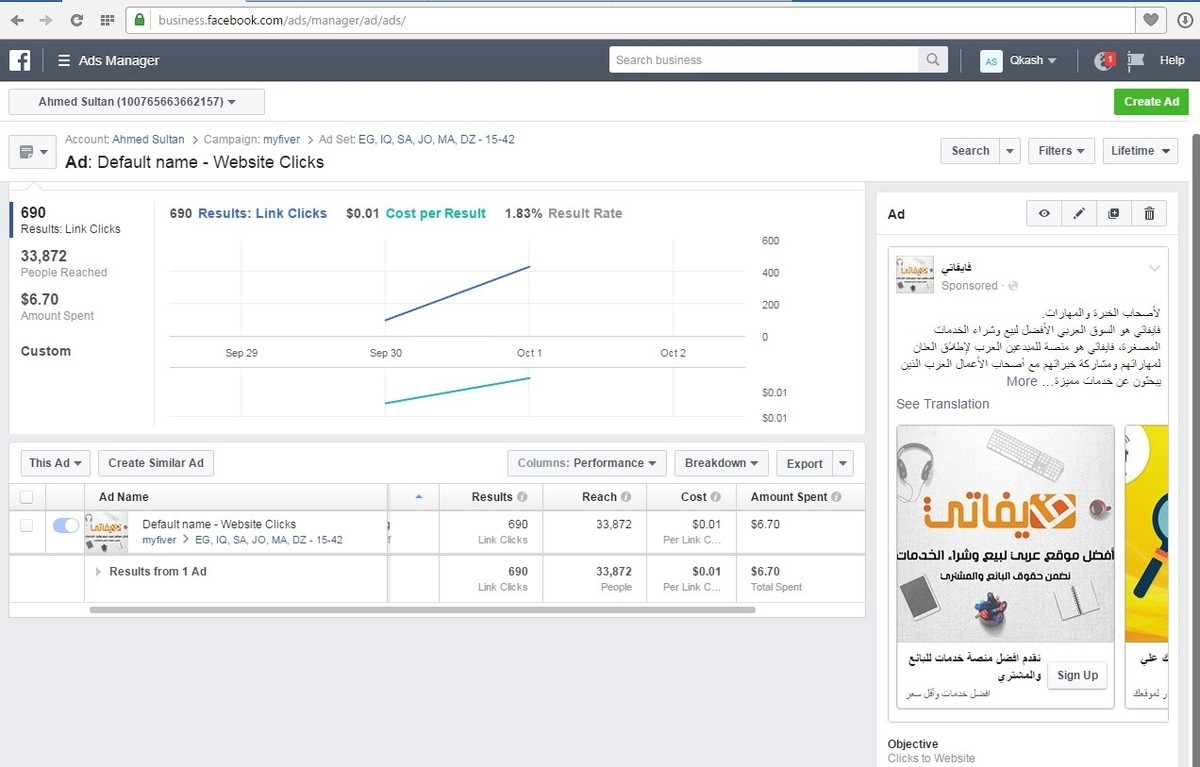Open the Breakdown dropdown
The width and height of the screenshot is (1200, 767).
[x=721, y=463]
